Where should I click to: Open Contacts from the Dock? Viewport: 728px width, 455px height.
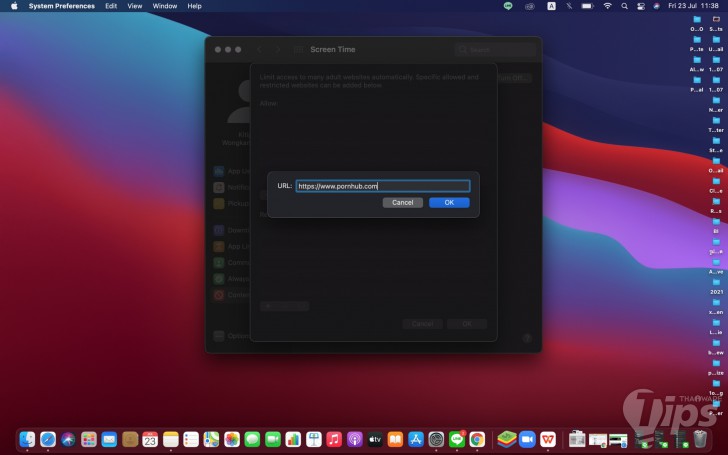pos(130,439)
